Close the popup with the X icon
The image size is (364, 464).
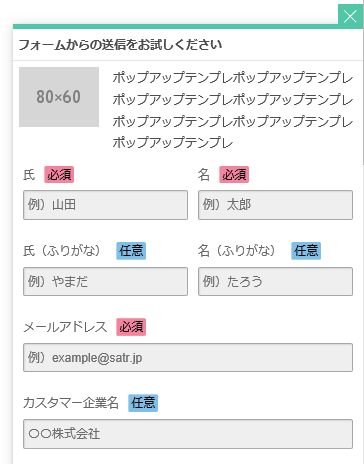351,16
